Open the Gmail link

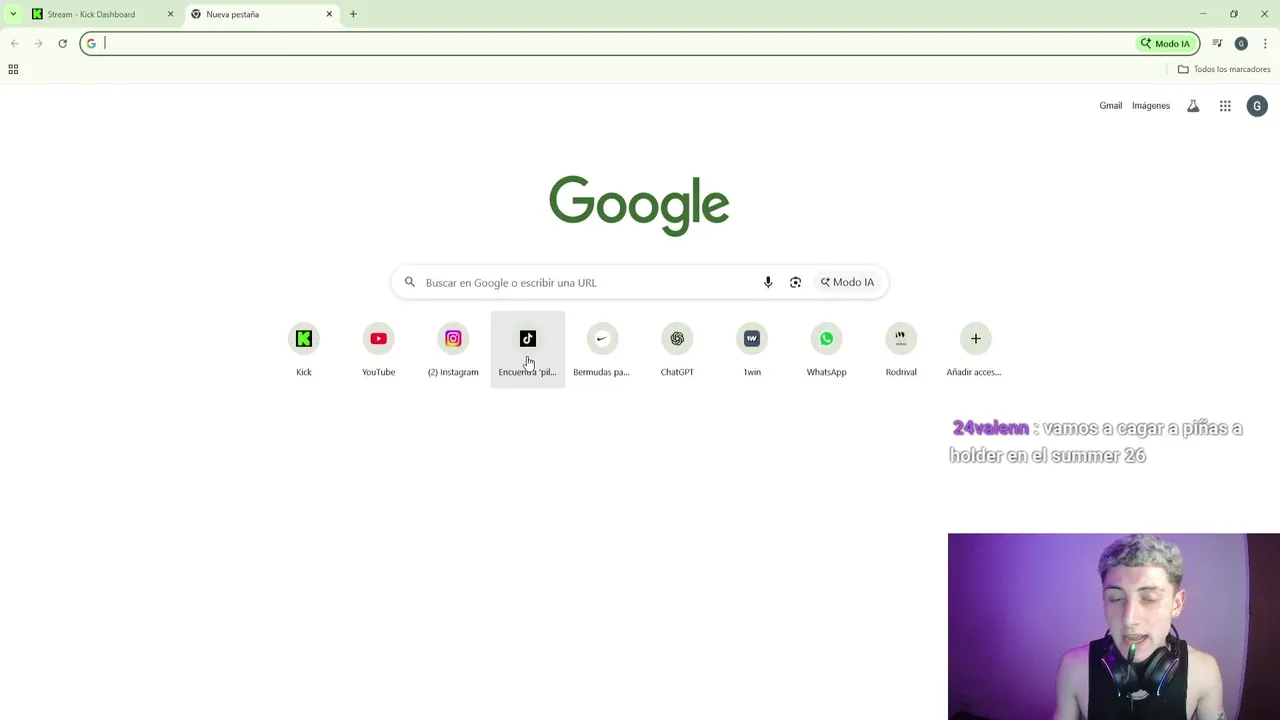tap(1110, 106)
